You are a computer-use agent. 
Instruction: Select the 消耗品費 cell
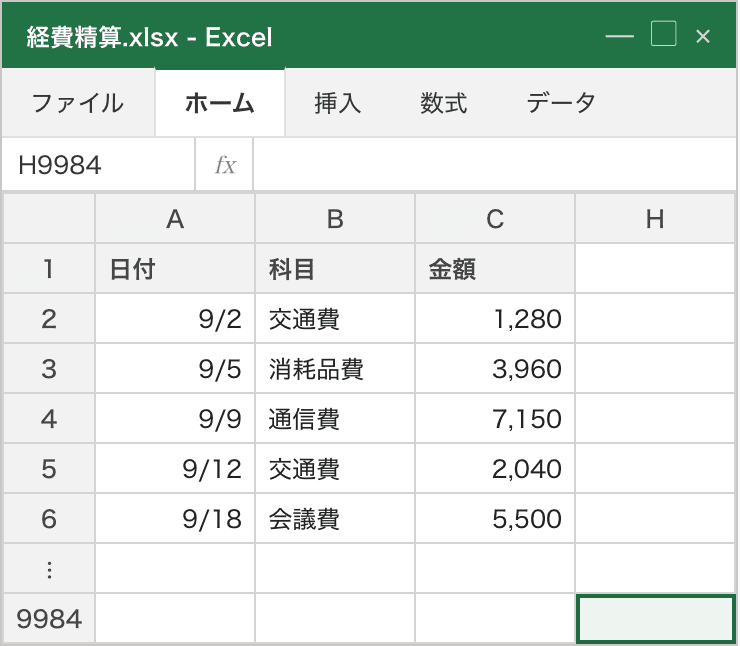pos(335,369)
